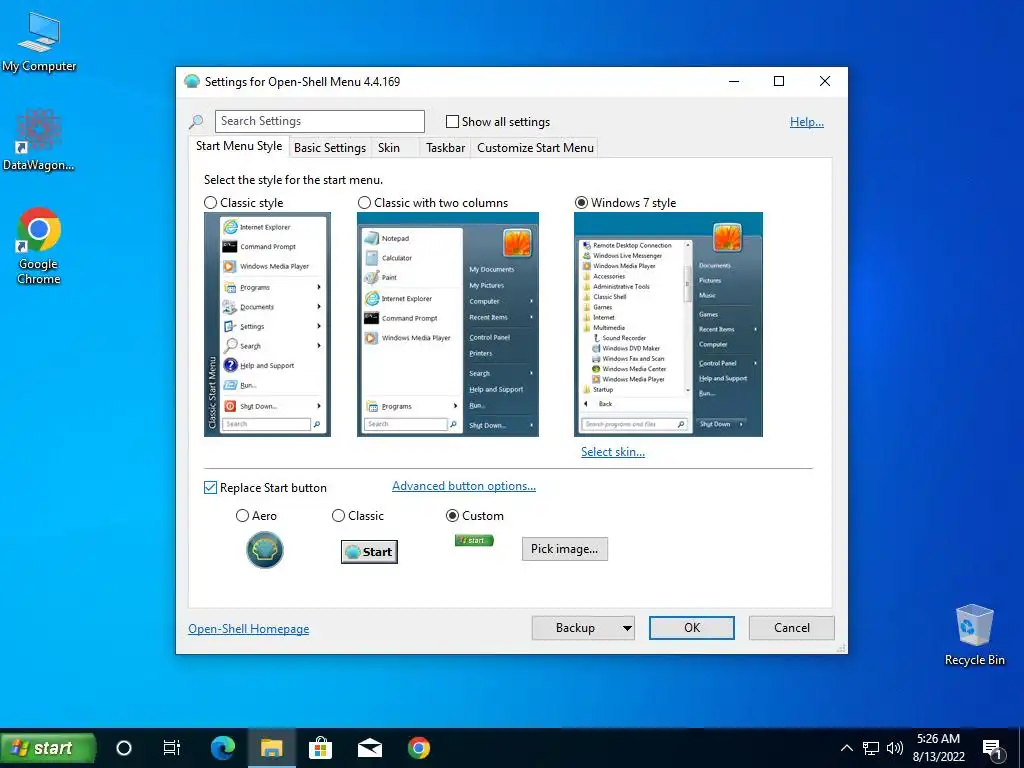Select Windows 7 style radio button
The image size is (1024, 768).
click(x=581, y=202)
